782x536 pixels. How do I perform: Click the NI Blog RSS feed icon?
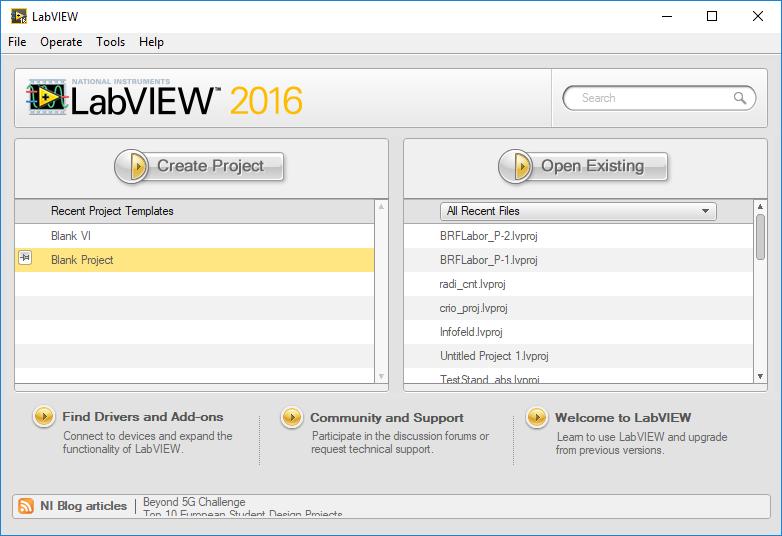[x=26, y=506]
